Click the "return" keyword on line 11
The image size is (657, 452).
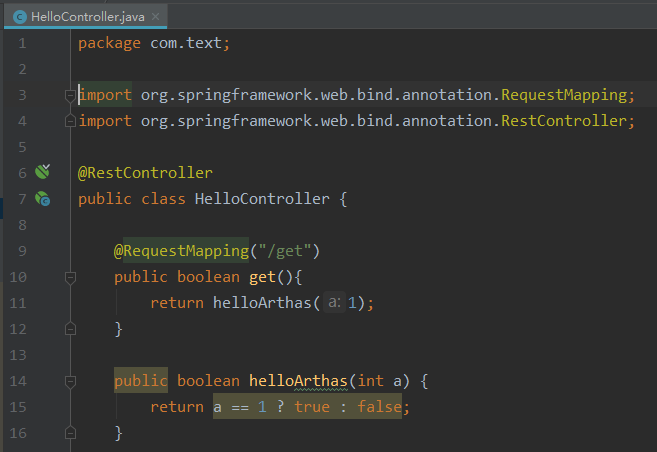[x=177, y=303]
